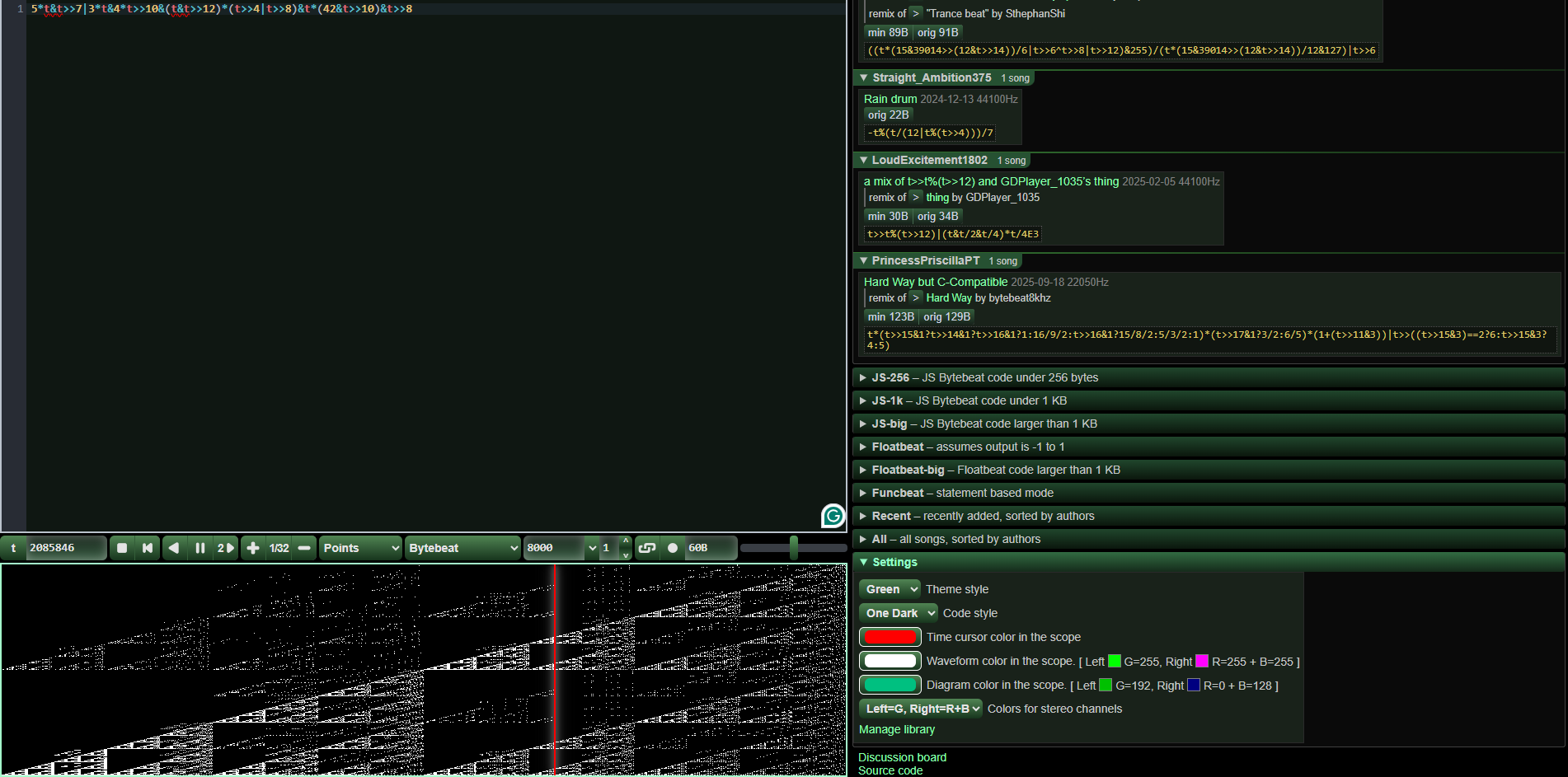This screenshot has height=777, width=1568.
Task: Click the record audio circle button
Action: pyautogui.click(x=673, y=548)
